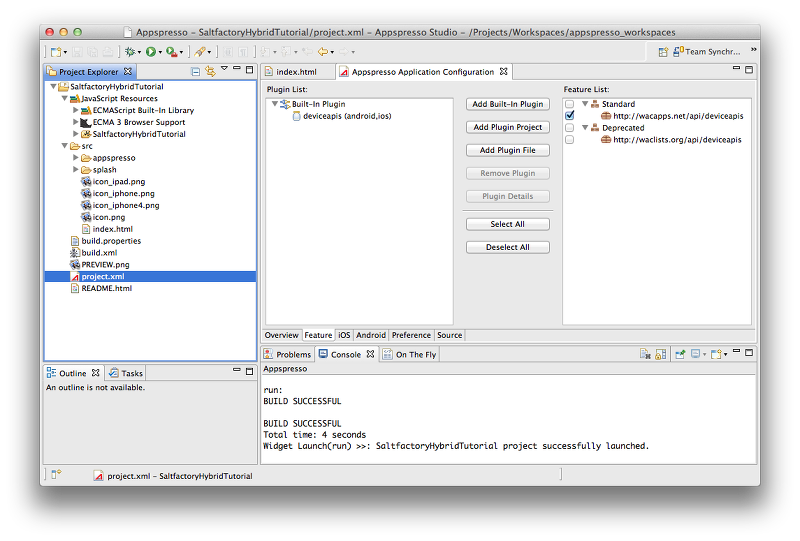Close the Appspresso Application Configuration editor
Image resolution: width=800 pixels, height=541 pixels.
pos(504,71)
